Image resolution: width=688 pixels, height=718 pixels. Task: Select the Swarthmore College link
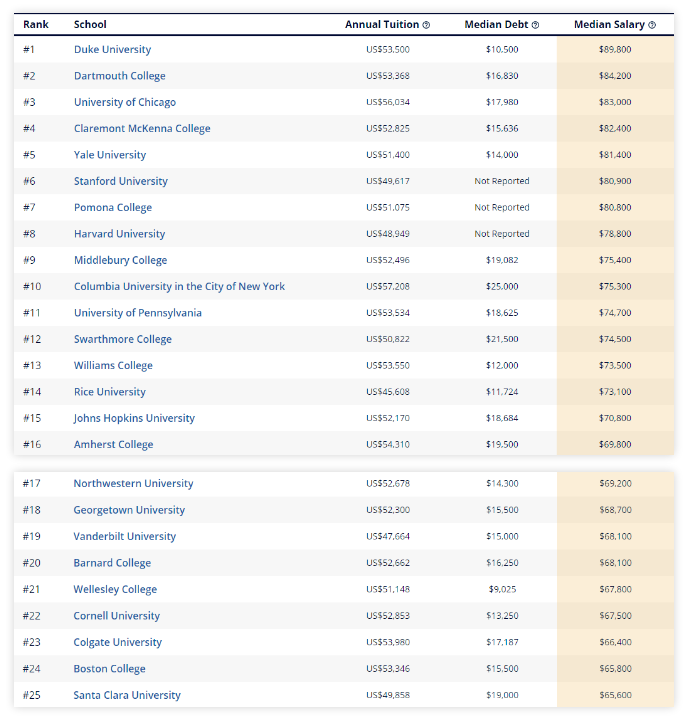(123, 339)
